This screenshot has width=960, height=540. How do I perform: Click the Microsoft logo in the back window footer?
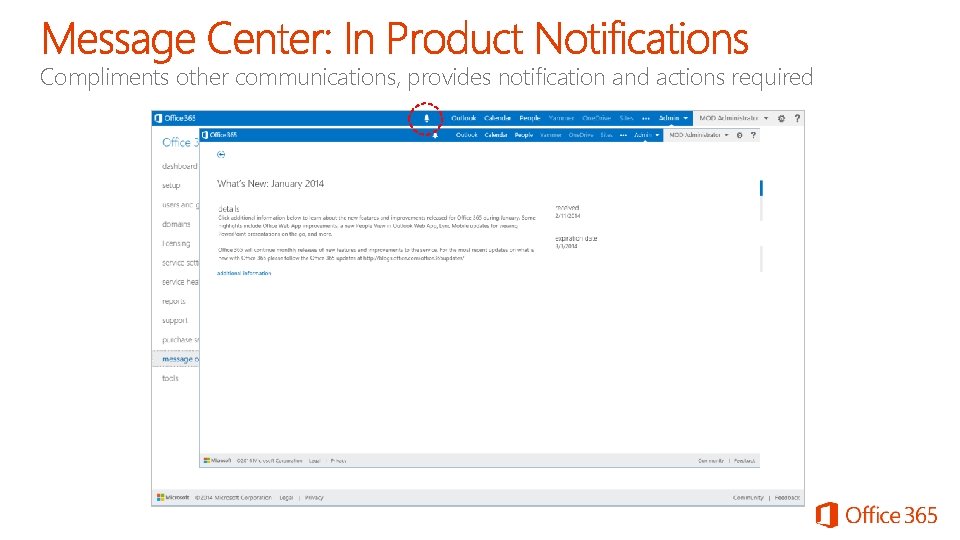pyautogui.click(x=173, y=498)
